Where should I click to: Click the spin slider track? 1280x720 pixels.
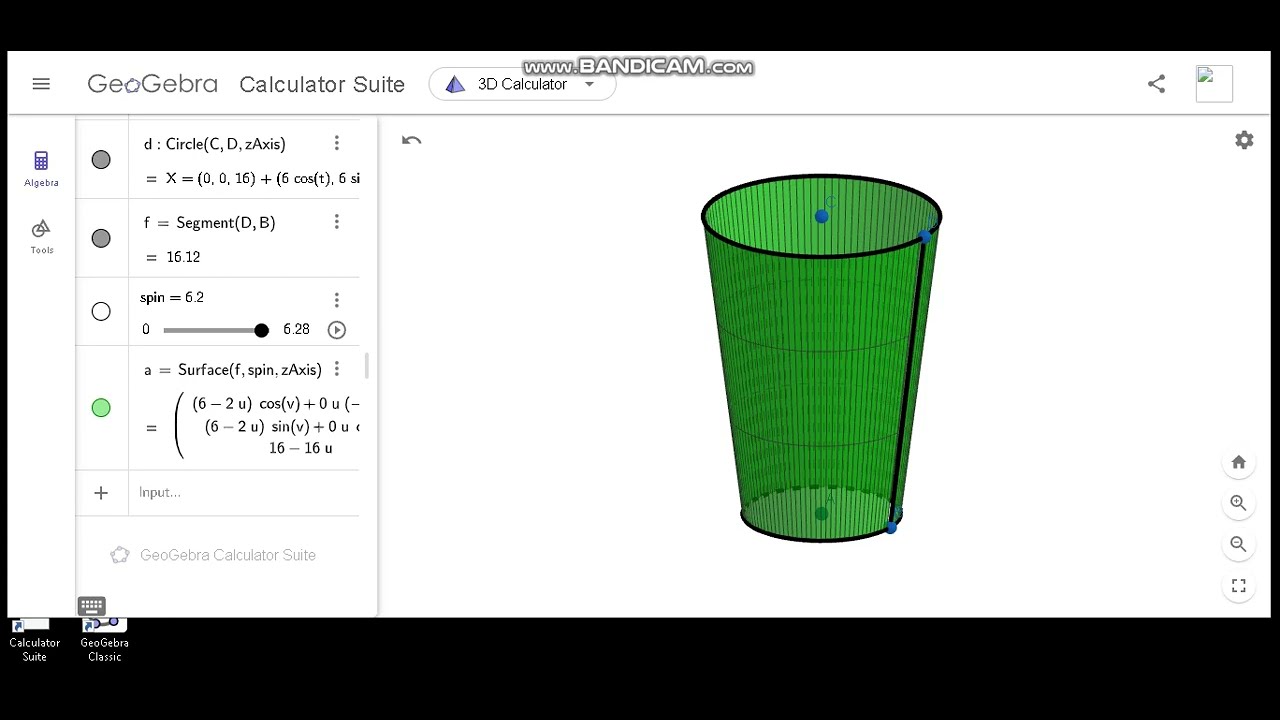(212, 330)
